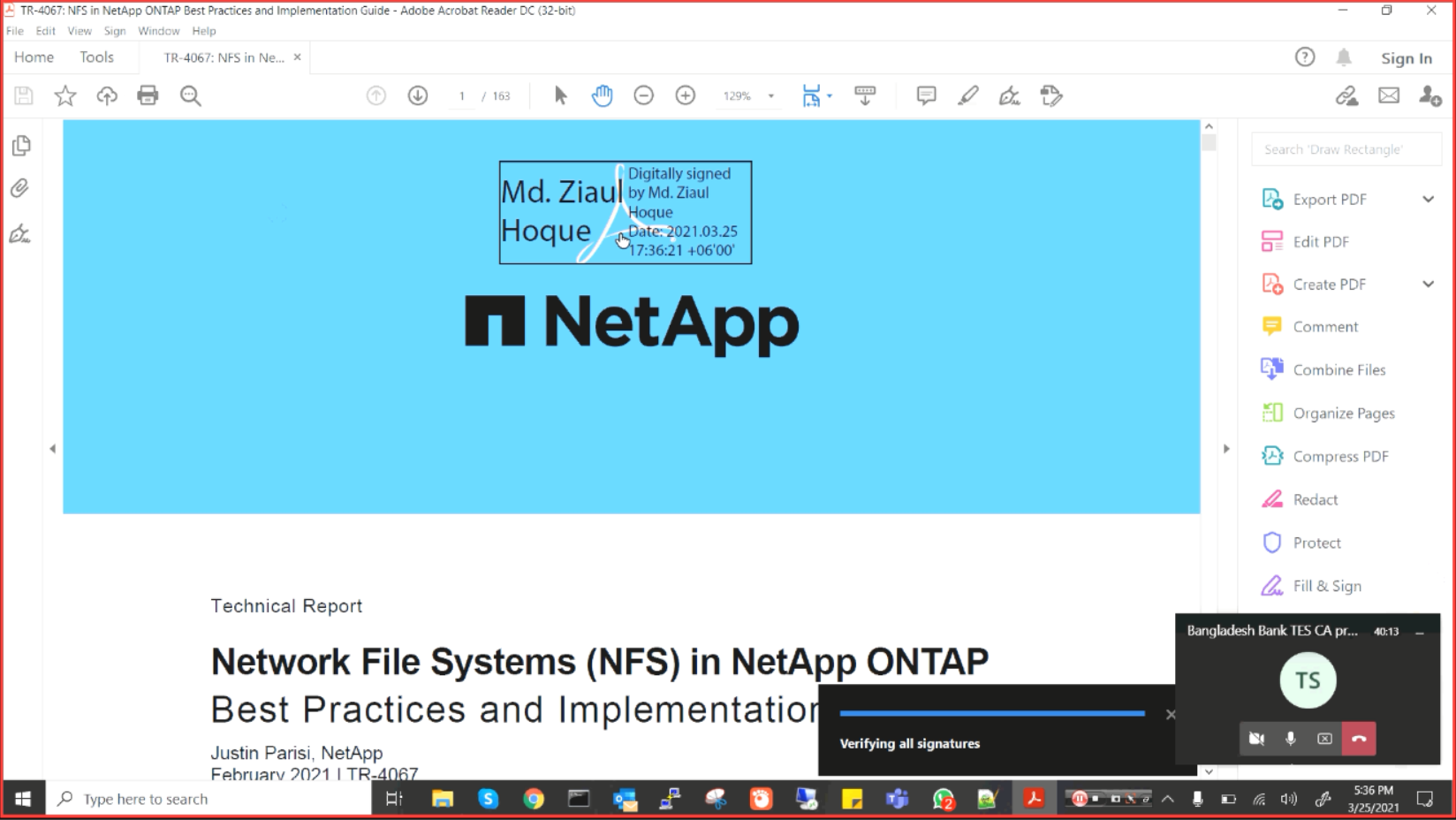
Task: Go to next page arrow
Action: click(418, 95)
